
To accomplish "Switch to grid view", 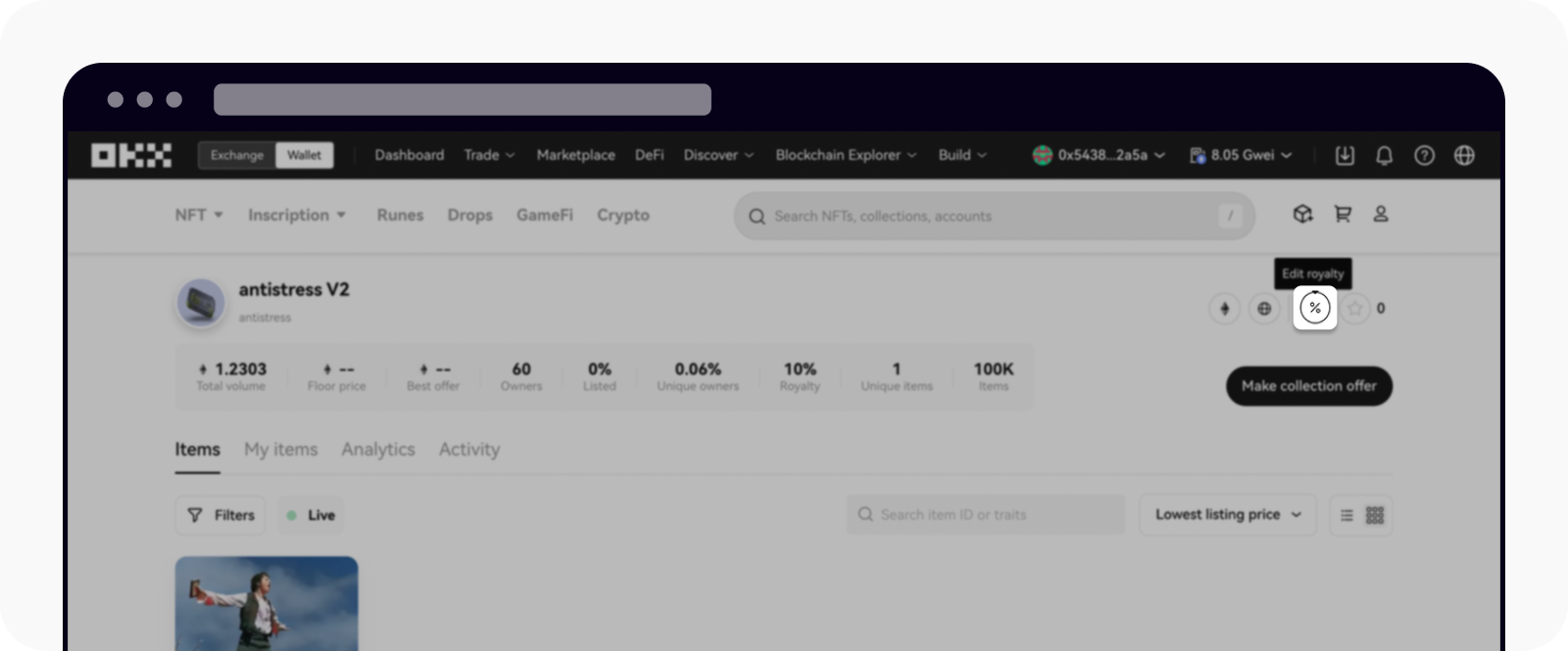I will [1375, 516].
